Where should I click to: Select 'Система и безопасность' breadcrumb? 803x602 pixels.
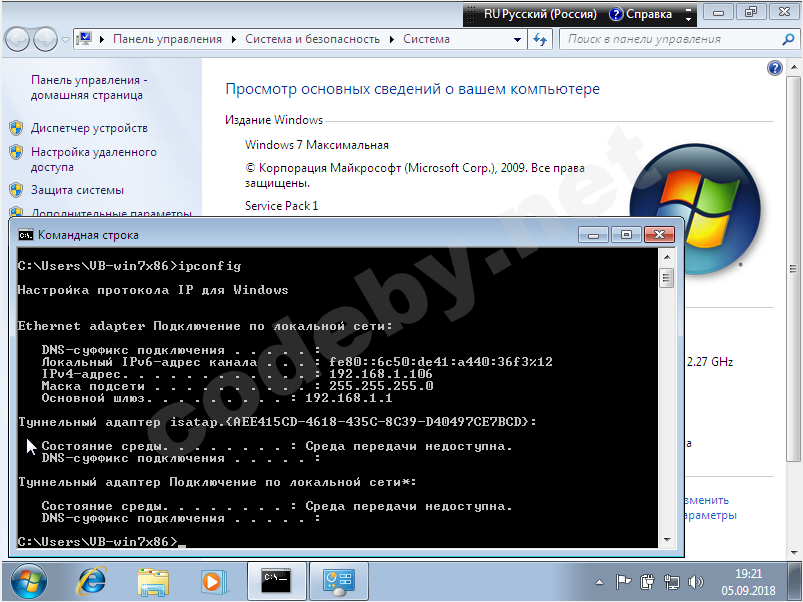point(312,39)
